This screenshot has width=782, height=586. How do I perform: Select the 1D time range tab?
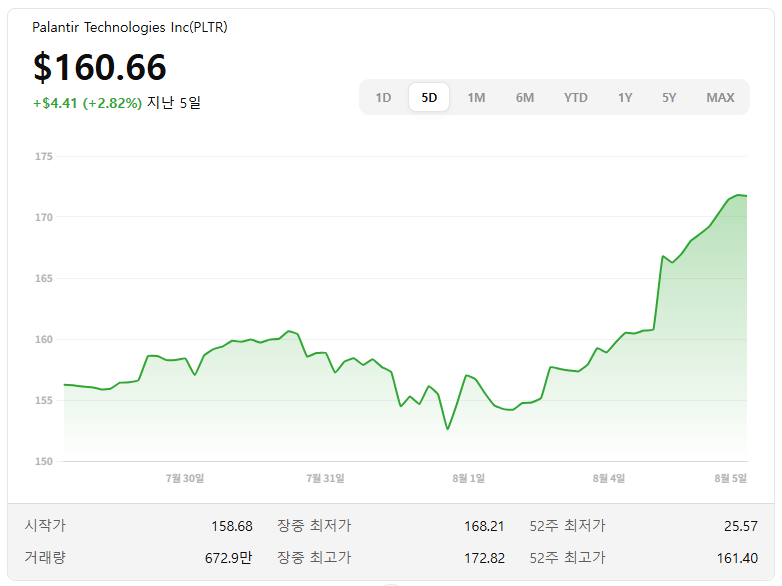pos(383,97)
